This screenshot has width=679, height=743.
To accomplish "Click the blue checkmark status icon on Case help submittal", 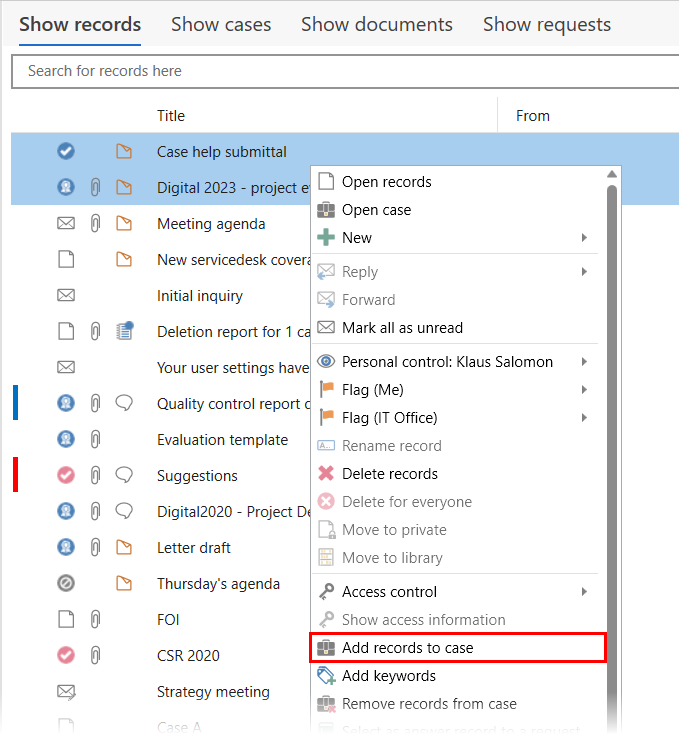I will point(66,152).
